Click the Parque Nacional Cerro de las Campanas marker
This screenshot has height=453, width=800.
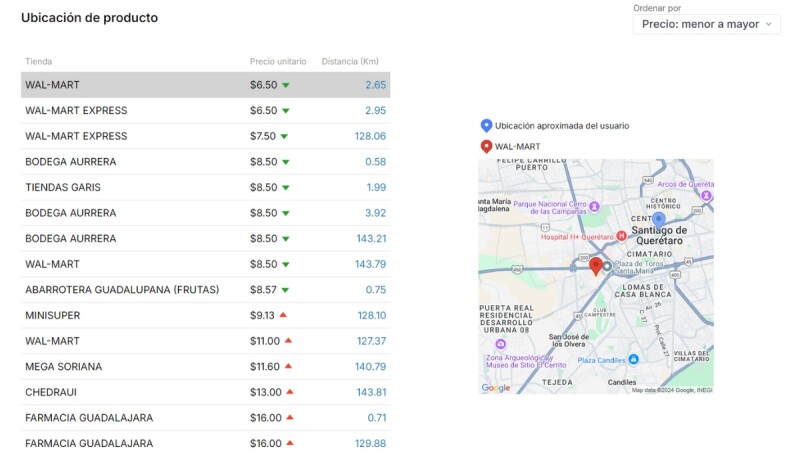point(594,207)
